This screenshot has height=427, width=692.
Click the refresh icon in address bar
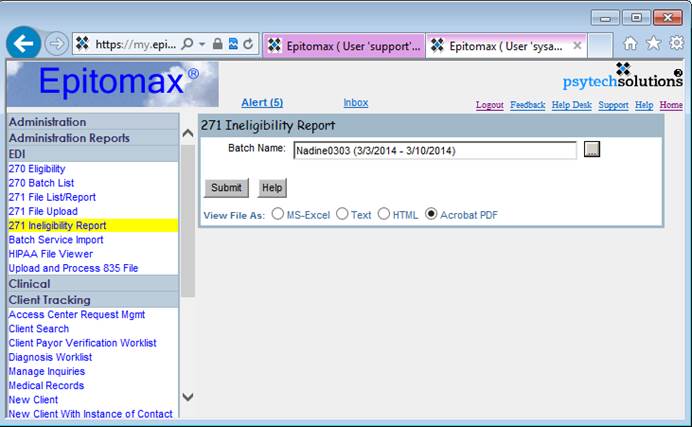pos(247,44)
